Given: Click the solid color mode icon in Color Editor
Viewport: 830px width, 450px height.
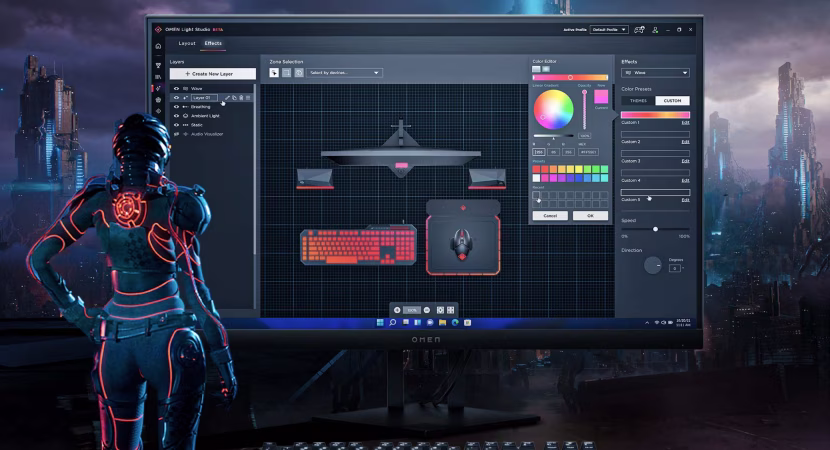Looking at the screenshot, I should tap(536, 69).
